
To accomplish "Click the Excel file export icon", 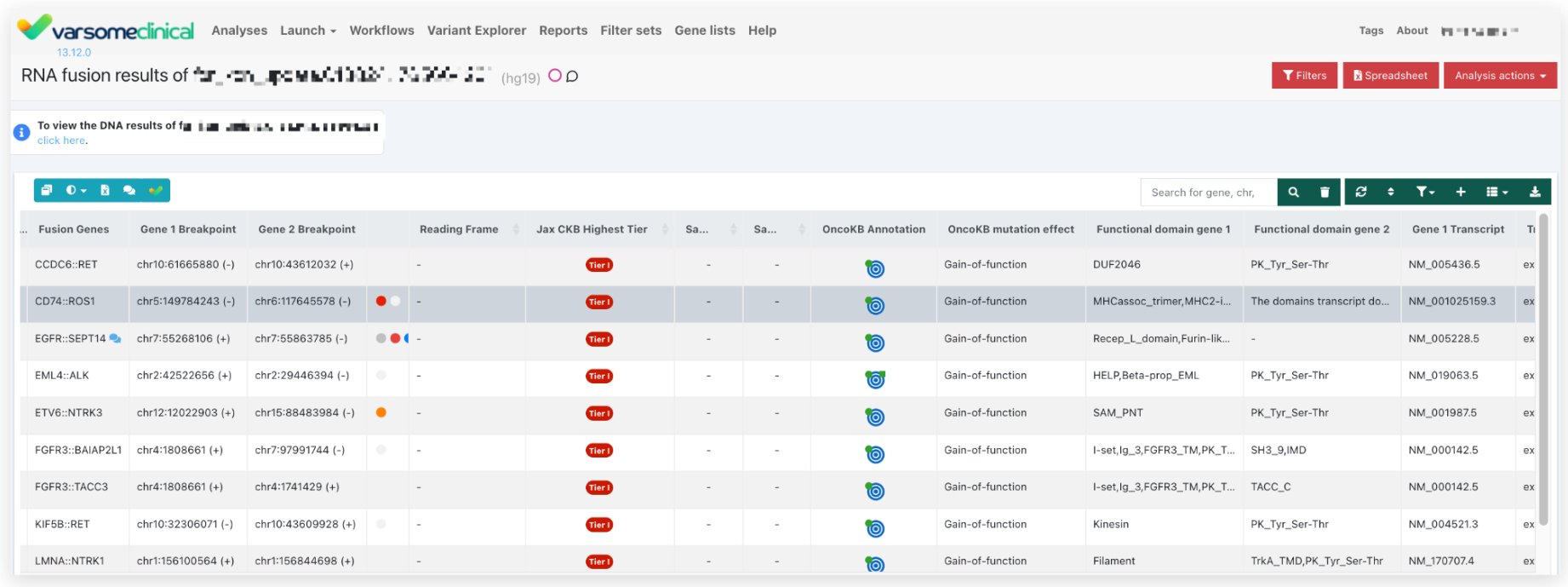I will (x=105, y=191).
